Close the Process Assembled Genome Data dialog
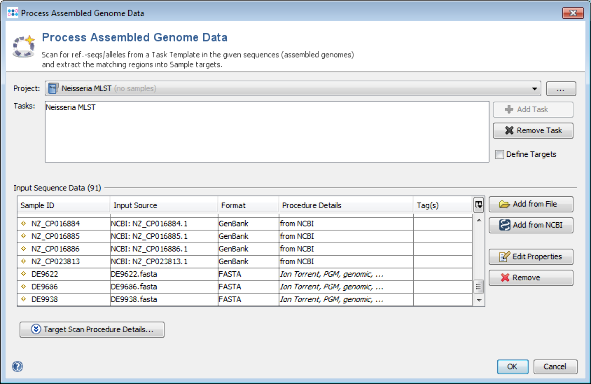The height and width of the screenshot is (384, 591). pos(573,13)
